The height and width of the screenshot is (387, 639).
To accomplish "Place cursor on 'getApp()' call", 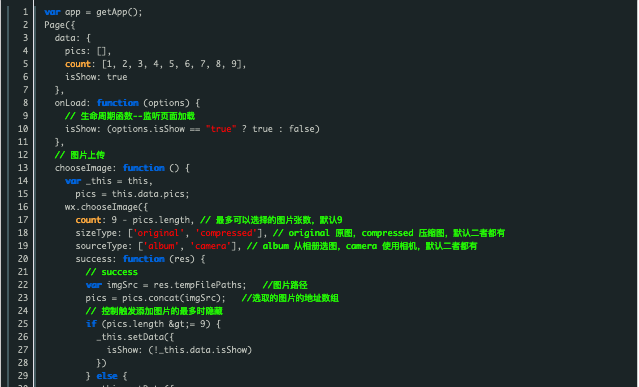I will coord(119,12).
